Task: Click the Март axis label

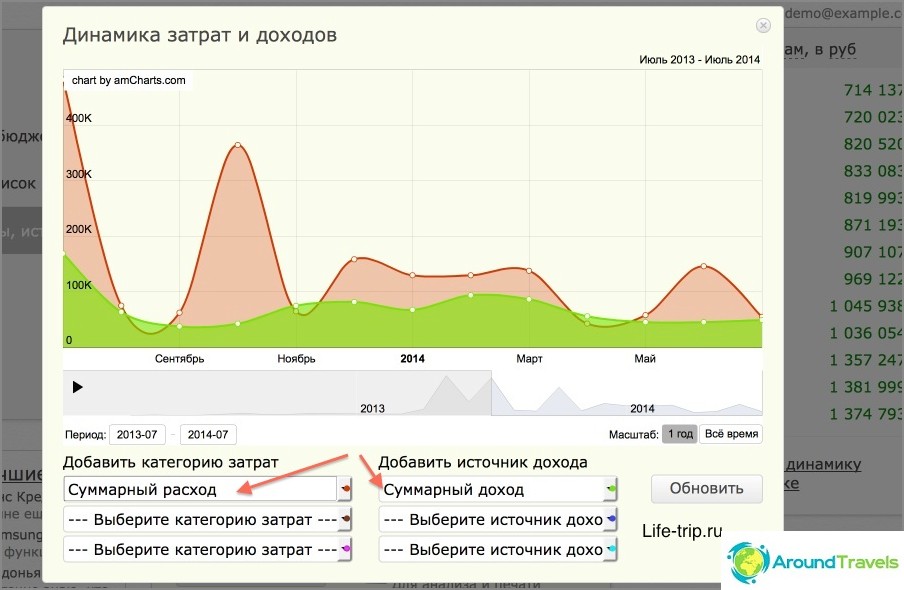Action: click(529, 359)
